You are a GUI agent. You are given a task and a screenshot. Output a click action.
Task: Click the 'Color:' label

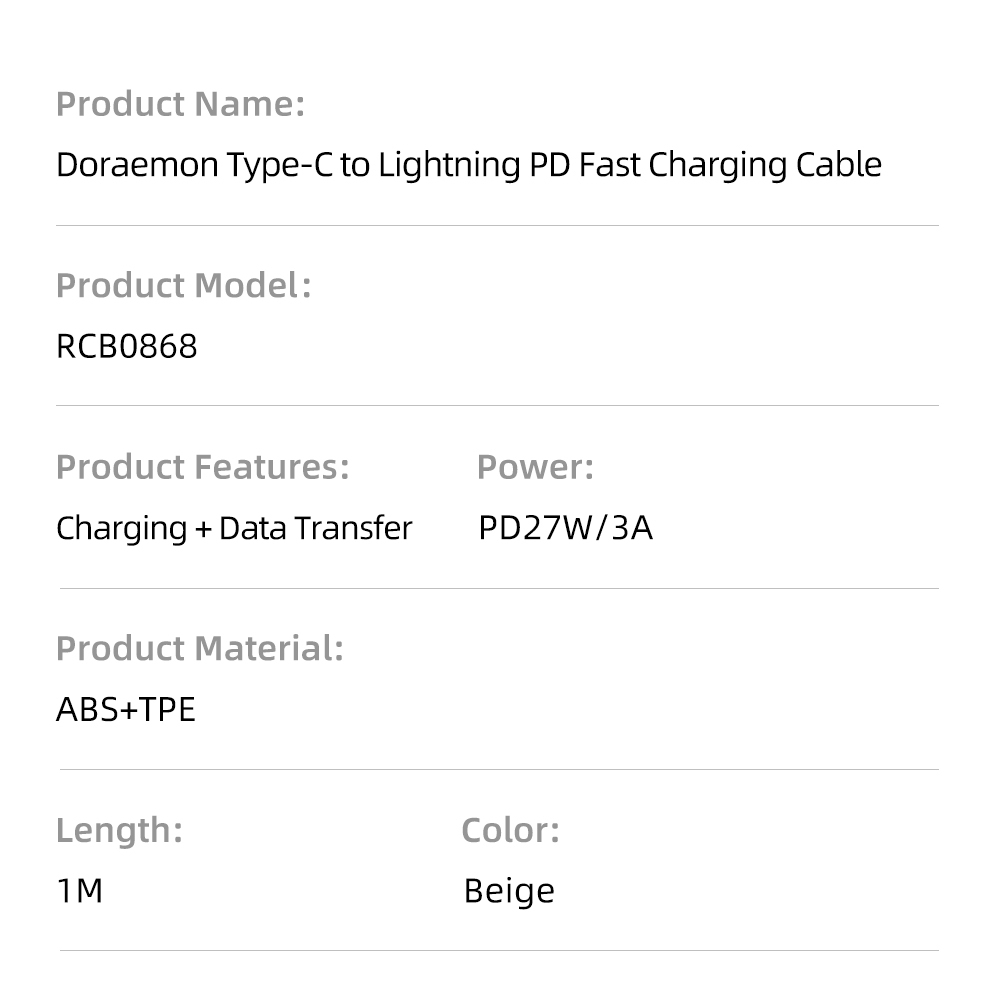click(x=510, y=830)
